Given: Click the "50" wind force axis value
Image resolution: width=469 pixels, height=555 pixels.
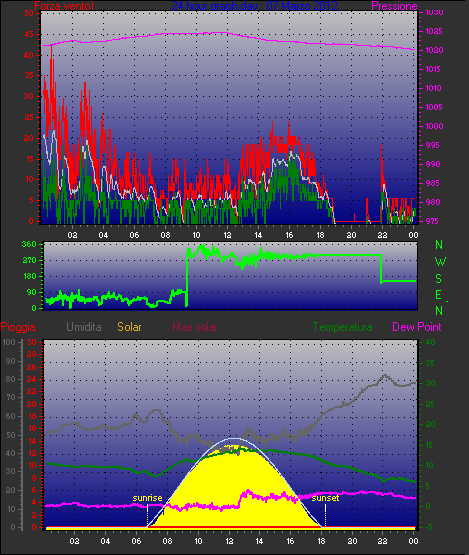Looking at the screenshot, I should (29, 13).
